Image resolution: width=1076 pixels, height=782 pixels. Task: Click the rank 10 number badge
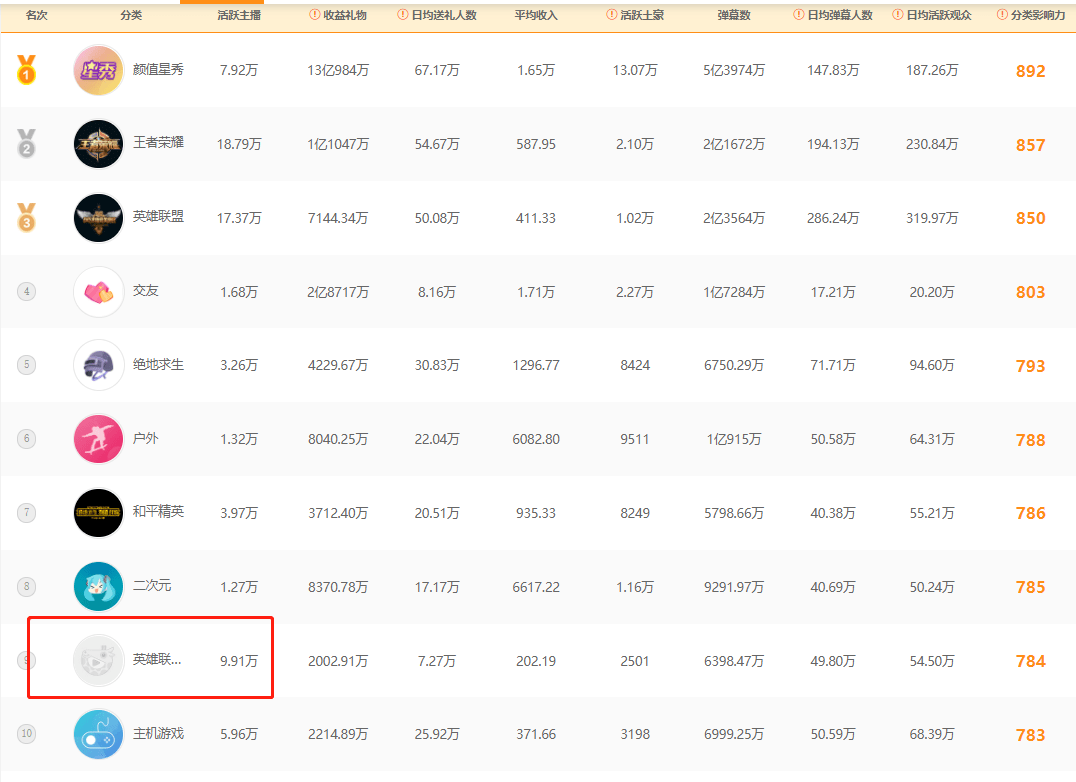tap(26, 733)
